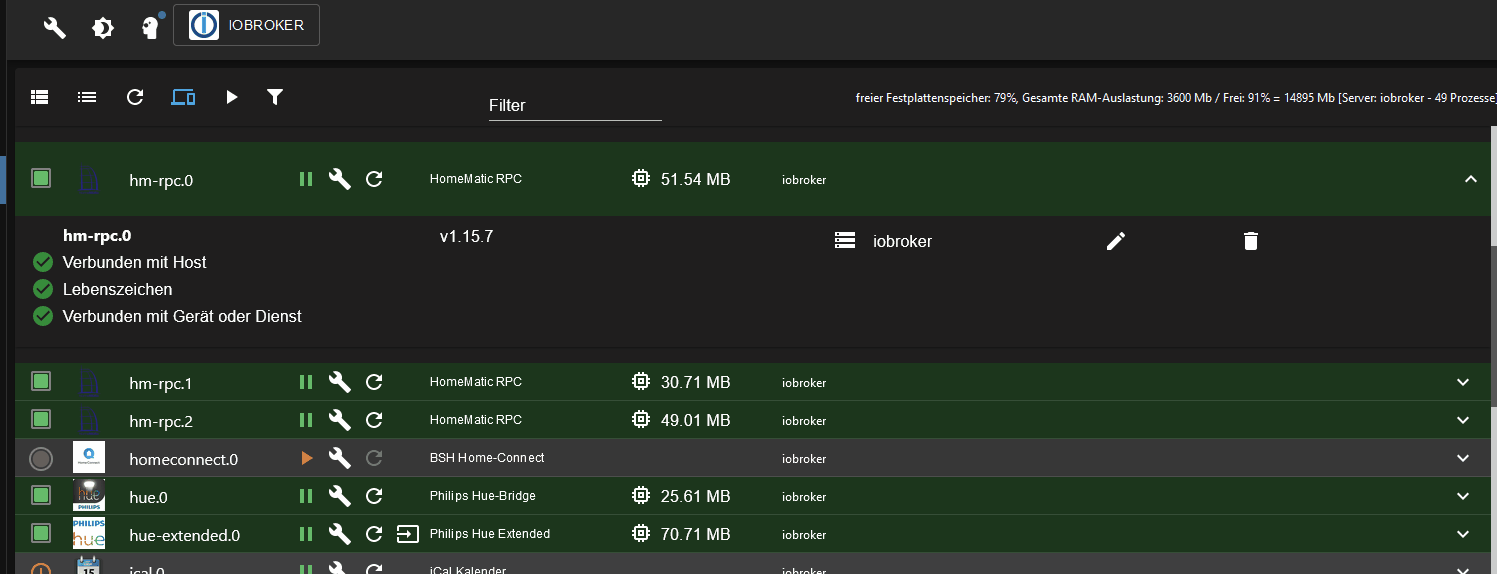Toggle the hm-rpc.0 green status indicator
The image size is (1497, 574).
point(41,179)
